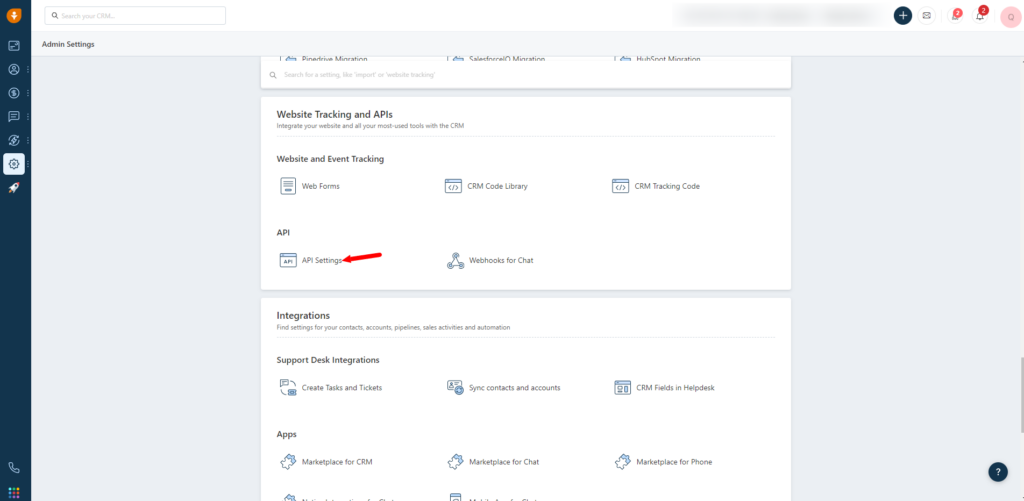Click the magnifier icon in settings search
Viewport: 1024px width, 501px height.
(273, 75)
